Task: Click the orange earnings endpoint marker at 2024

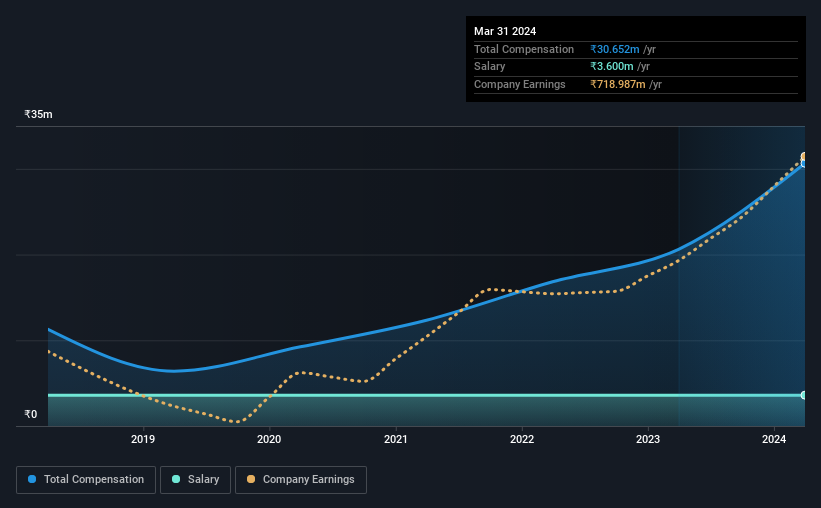Action: point(803,157)
